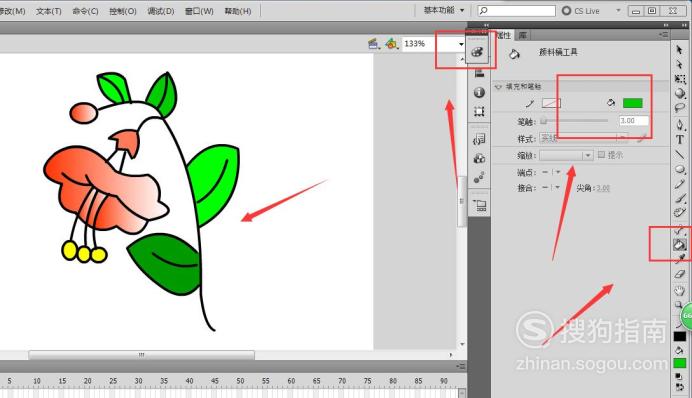Select the Eyedropper tool
The width and height of the screenshot is (692, 398).
pos(680,259)
